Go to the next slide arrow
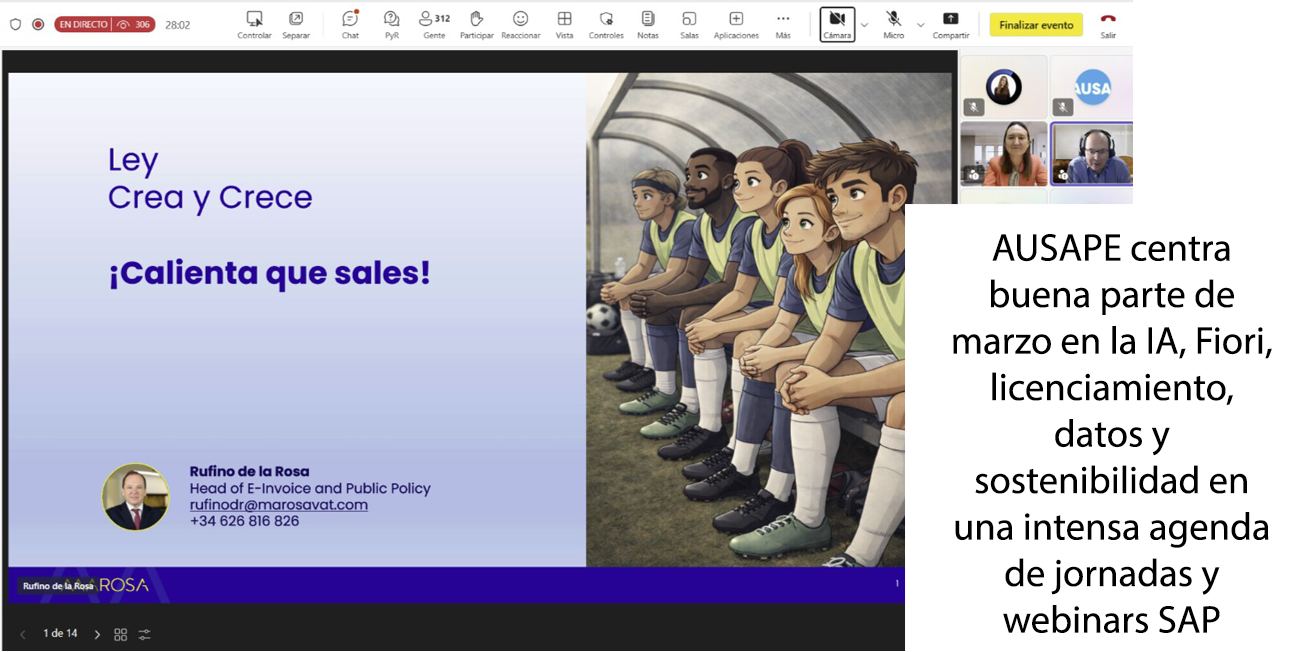 (97, 634)
